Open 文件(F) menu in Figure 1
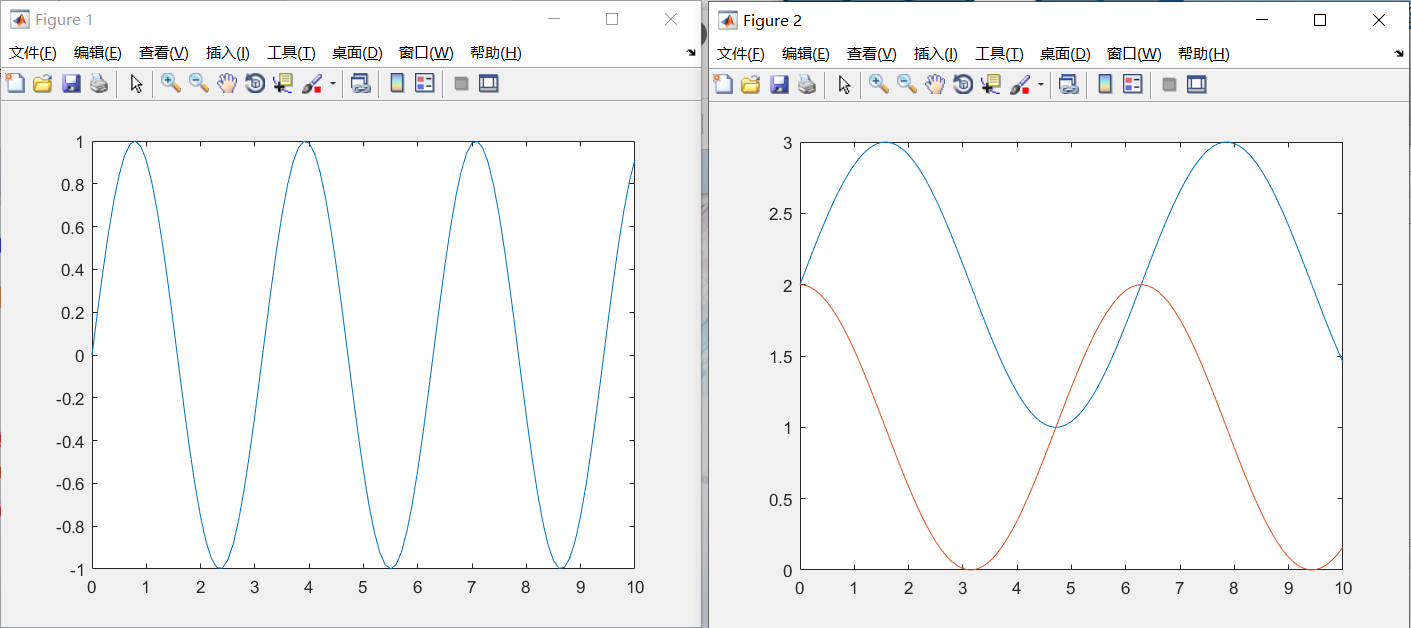This screenshot has height=628, width=1411. (x=33, y=53)
